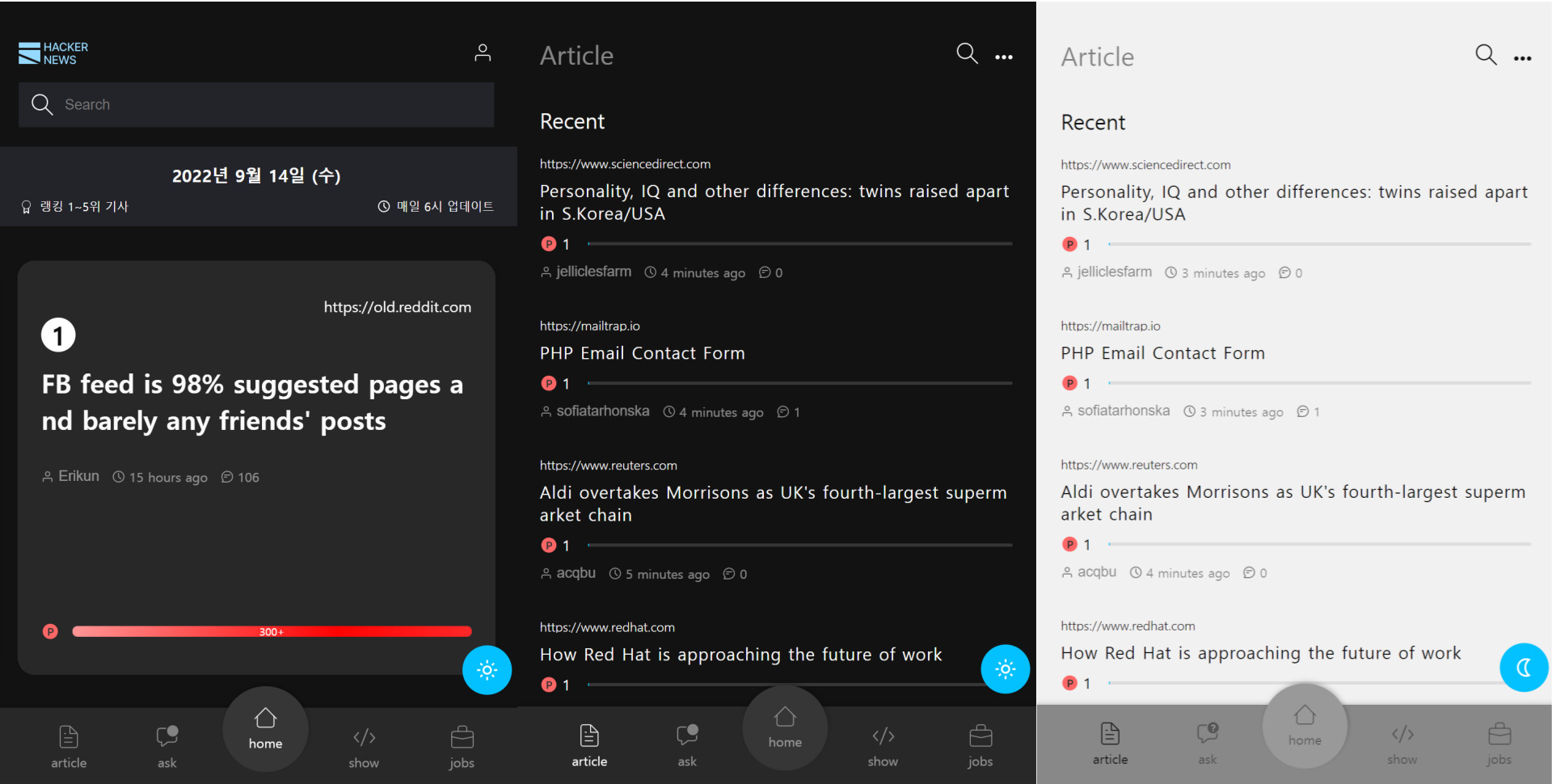Toggle theme on the middle article panel
The height and width of the screenshot is (784, 1552).
(x=1005, y=669)
